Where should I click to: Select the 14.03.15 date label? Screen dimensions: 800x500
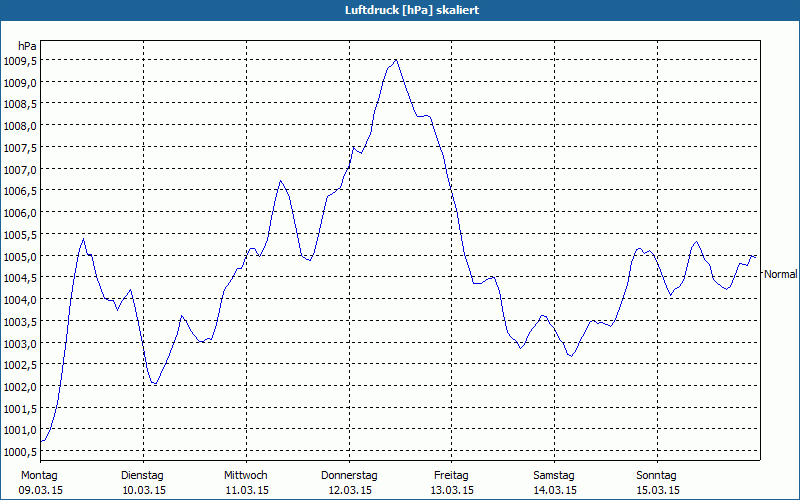point(555,490)
